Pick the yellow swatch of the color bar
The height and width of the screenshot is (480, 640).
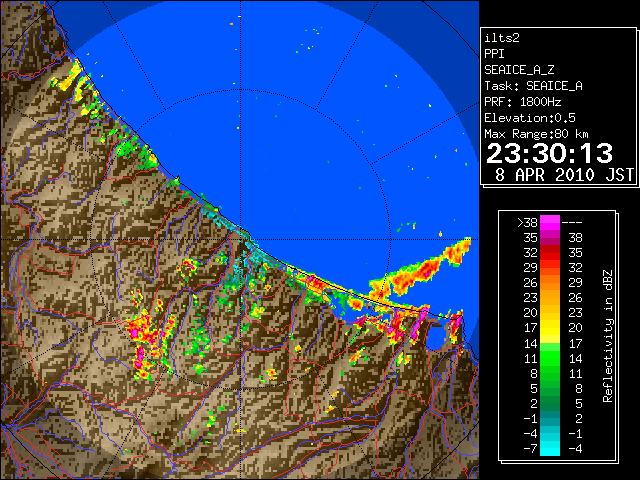coord(550,328)
